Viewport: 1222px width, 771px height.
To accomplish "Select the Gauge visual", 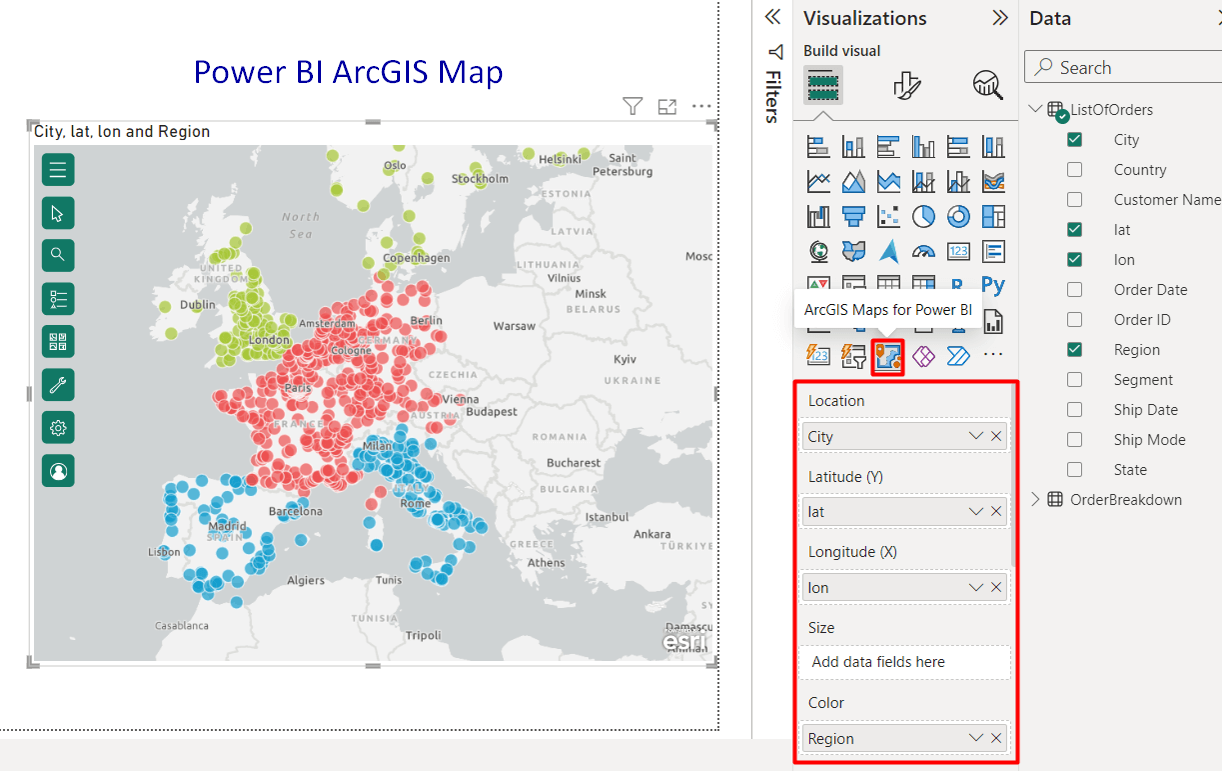I will pos(922,250).
